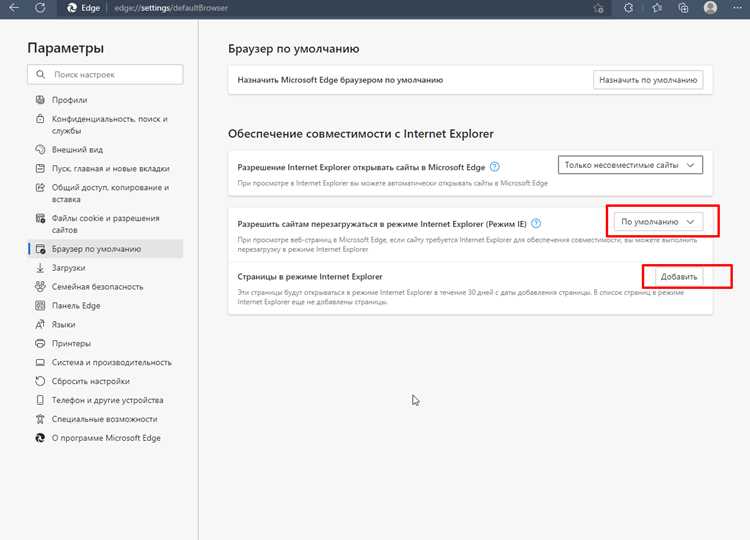Viewport: 750px width, 540px height.
Task: Open Конфиденциальность, поиск и службы section
Action: (x=105, y=124)
